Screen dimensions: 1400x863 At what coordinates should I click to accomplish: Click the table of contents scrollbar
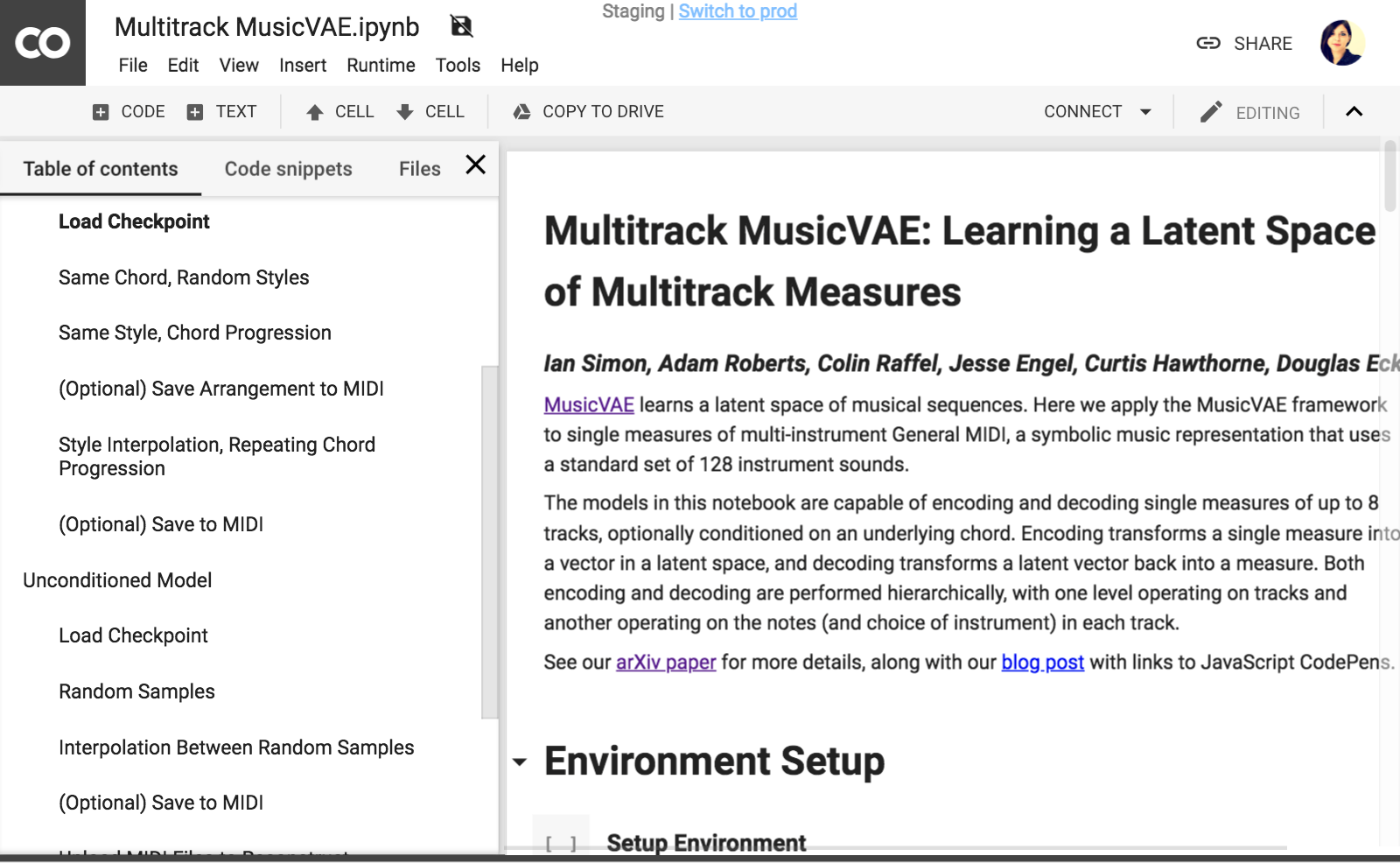click(489, 543)
